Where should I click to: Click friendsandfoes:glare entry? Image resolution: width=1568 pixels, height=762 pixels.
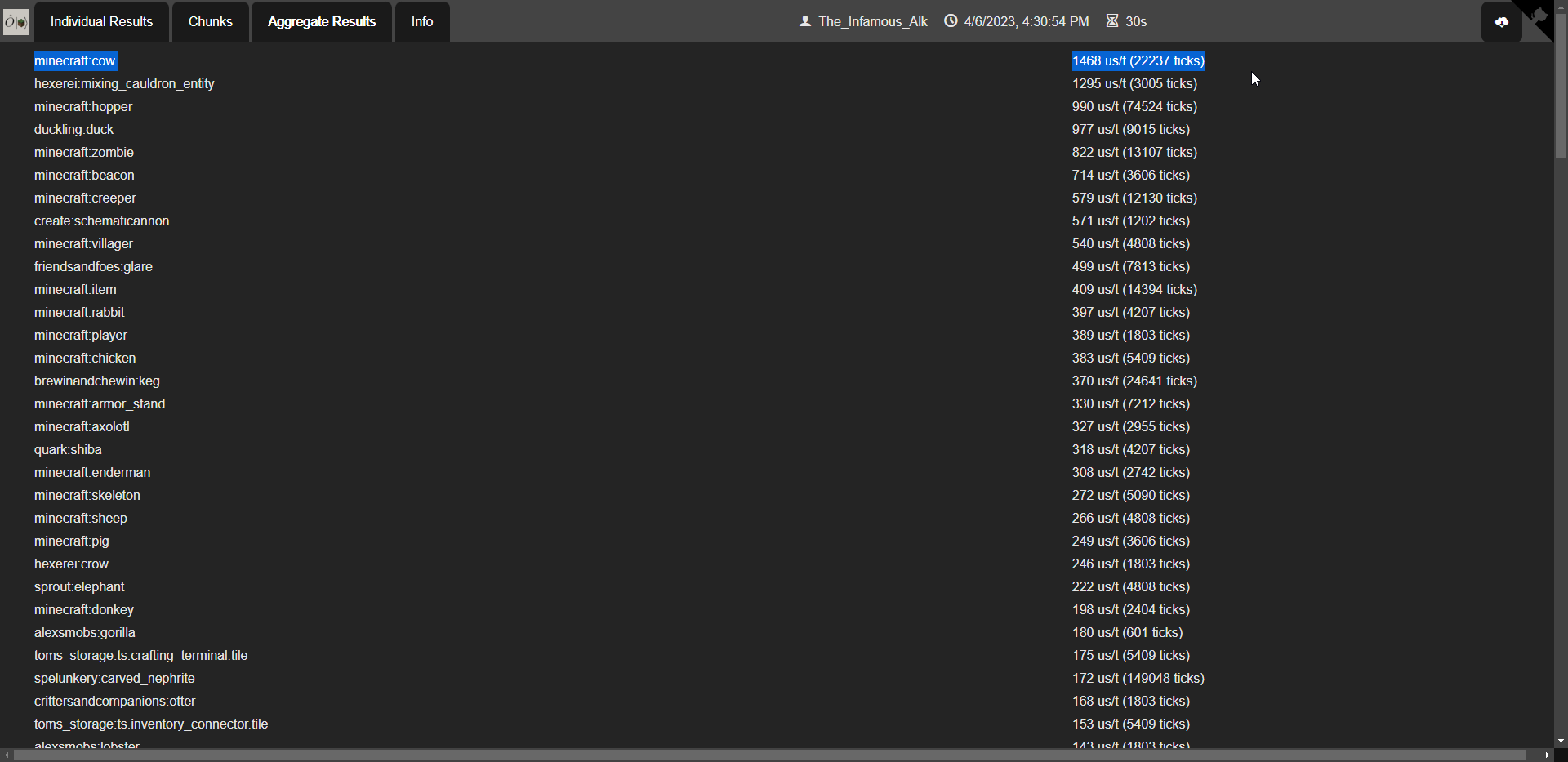(x=93, y=267)
